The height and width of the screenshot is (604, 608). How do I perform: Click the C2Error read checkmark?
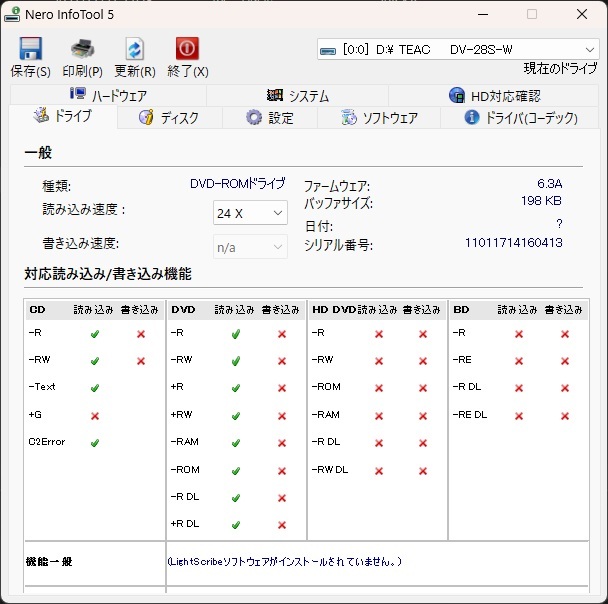[95, 442]
